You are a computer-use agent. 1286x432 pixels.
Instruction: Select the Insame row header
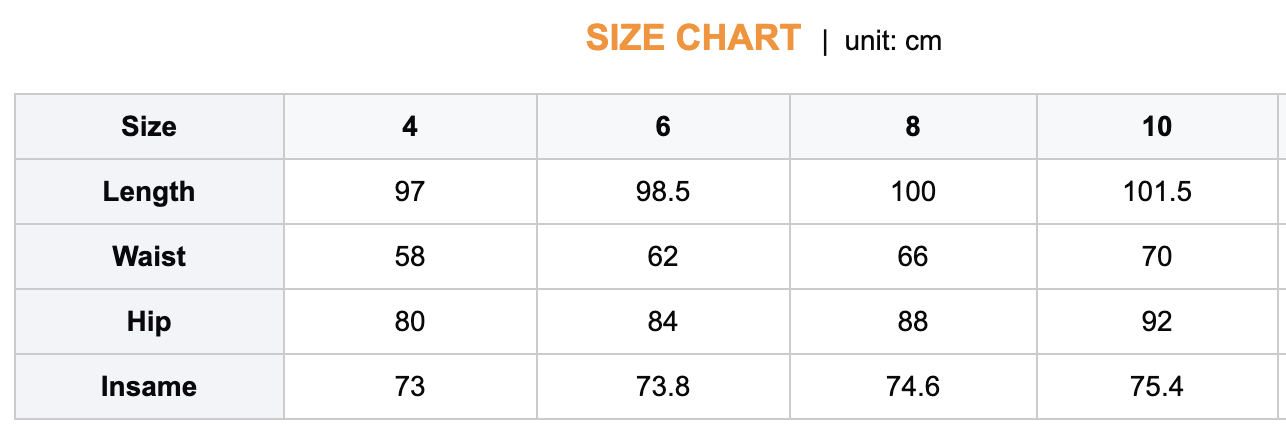tap(149, 387)
